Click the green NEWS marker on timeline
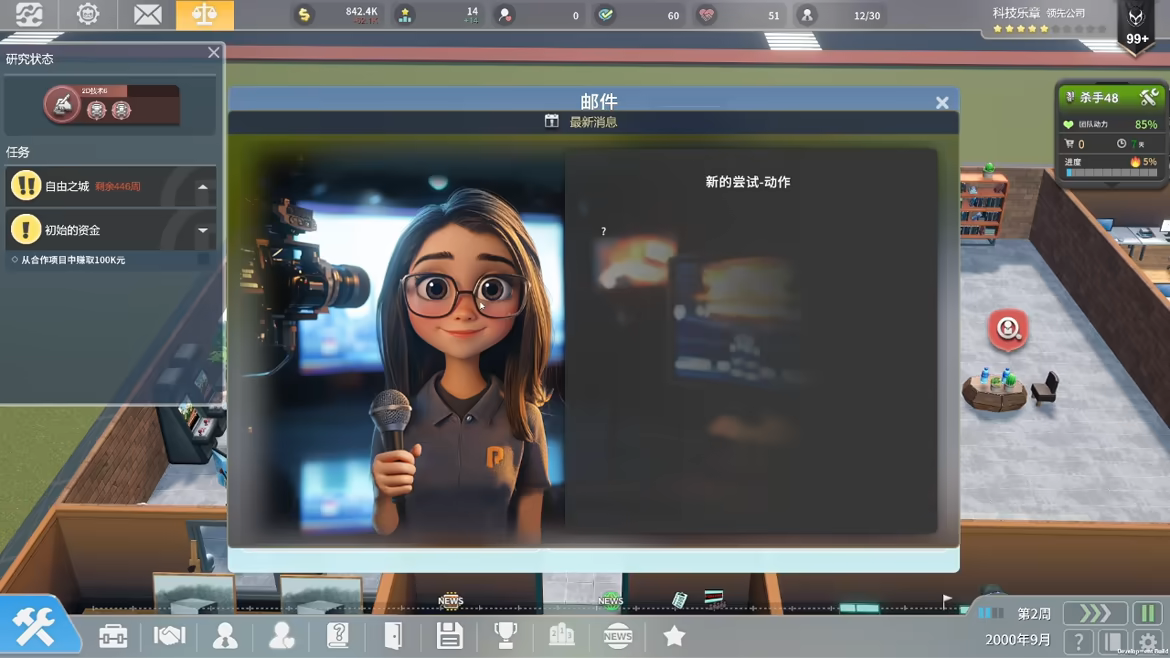Viewport: 1170px width, 658px height. pyautogui.click(x=610, y=601)
